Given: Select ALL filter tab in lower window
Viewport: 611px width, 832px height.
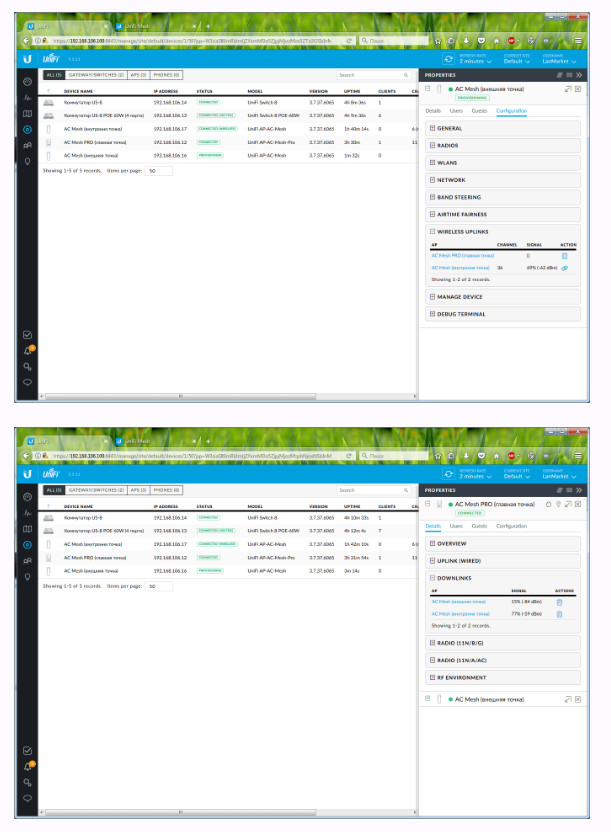Looking at the screenshot, I should (54, 490).
